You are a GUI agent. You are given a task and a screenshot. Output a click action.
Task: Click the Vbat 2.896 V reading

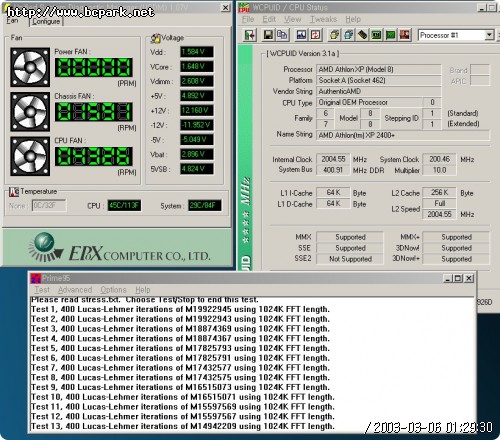coord(197,154)
